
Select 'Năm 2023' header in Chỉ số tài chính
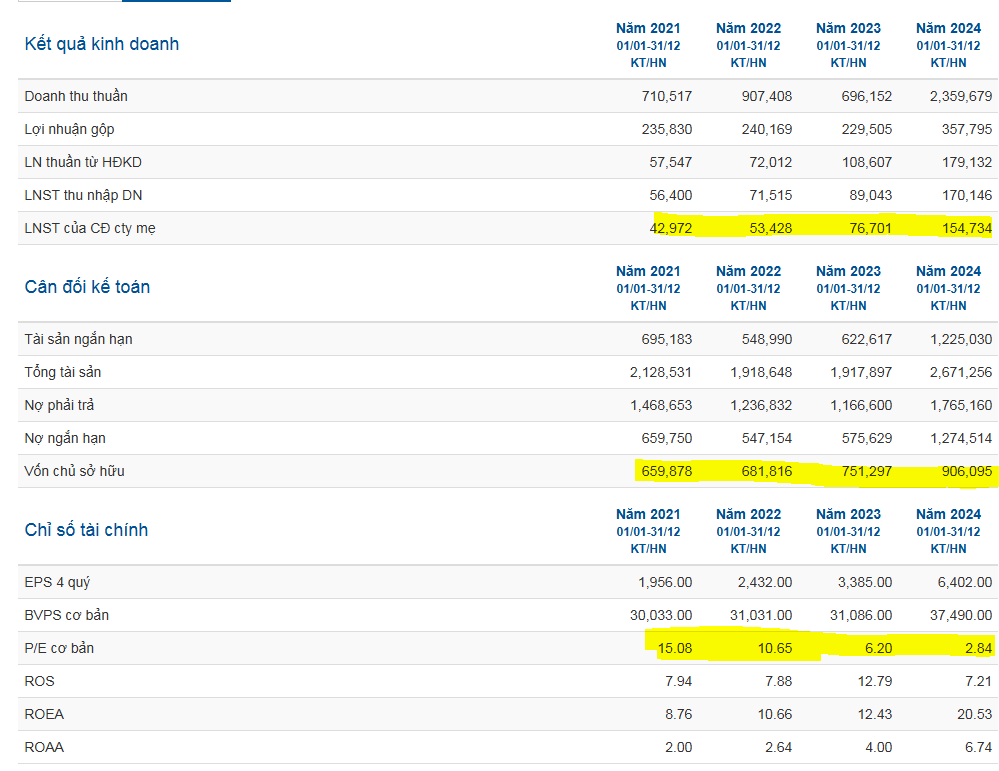848,514
